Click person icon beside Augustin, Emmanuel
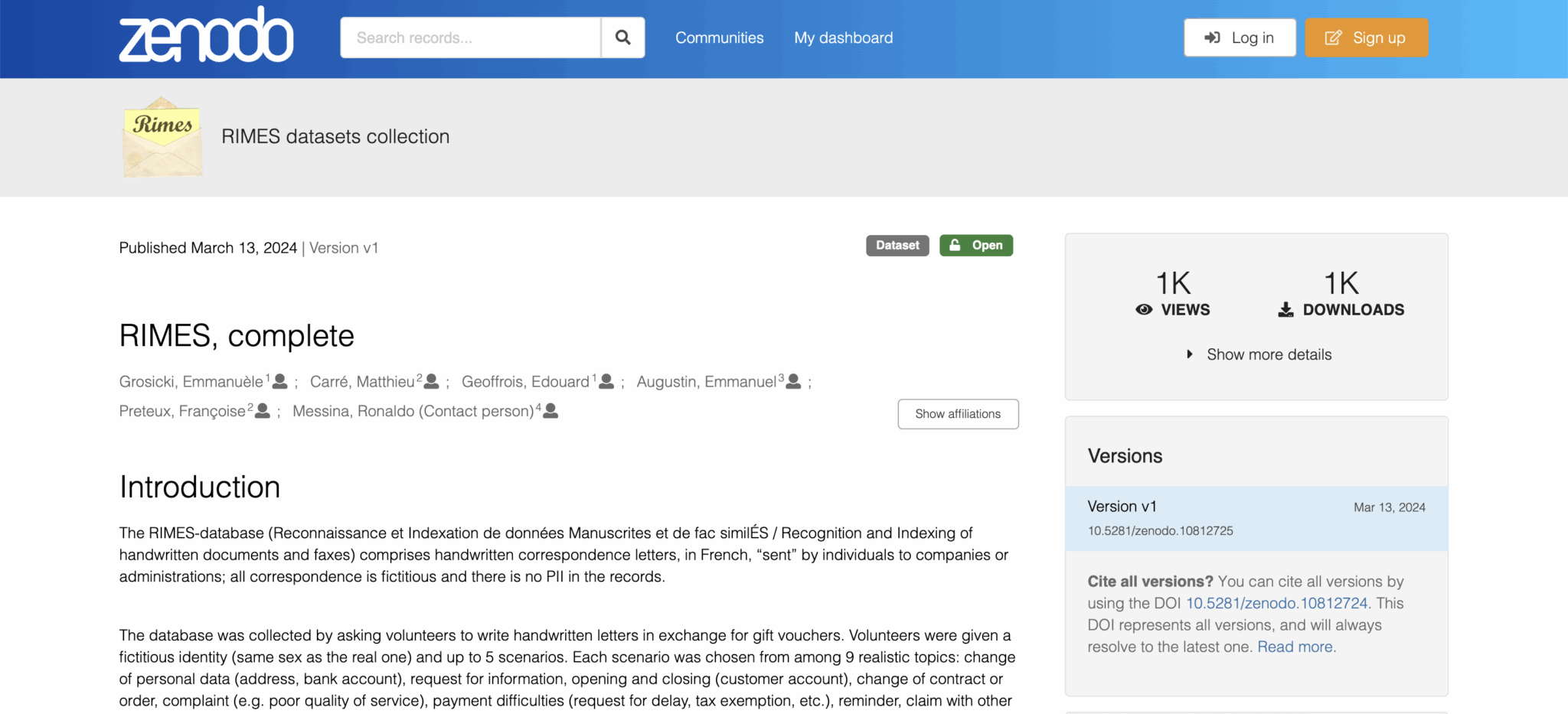The width and height of the screenshot is (1568, 714). pyautogui.click(x=794, y=381)
